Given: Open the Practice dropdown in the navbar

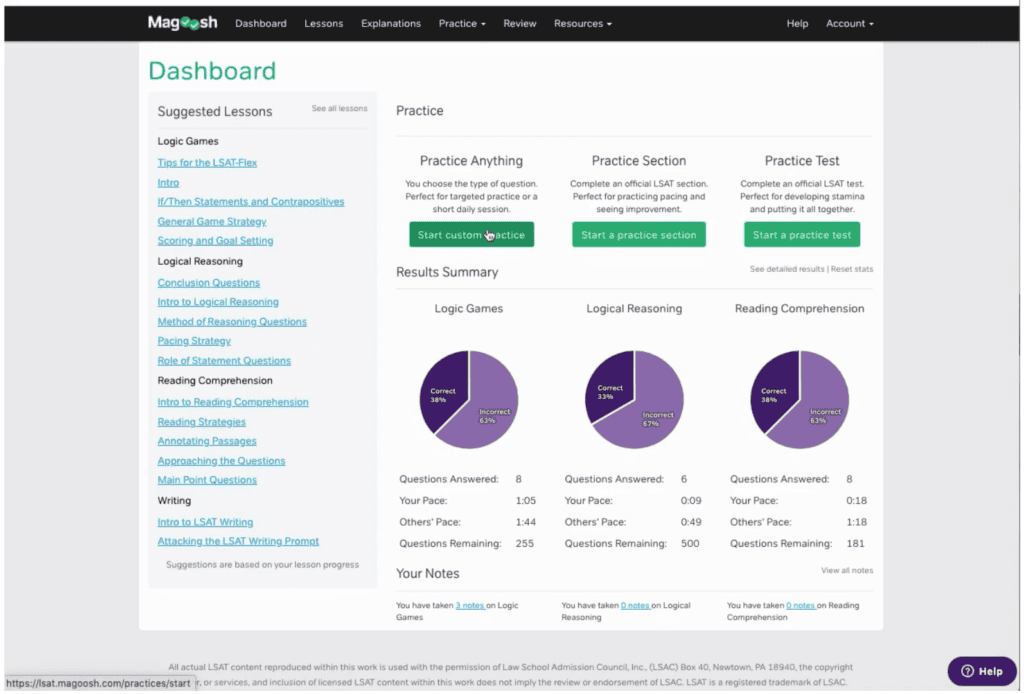Looking at the screenshot, I should coord(461,23).
